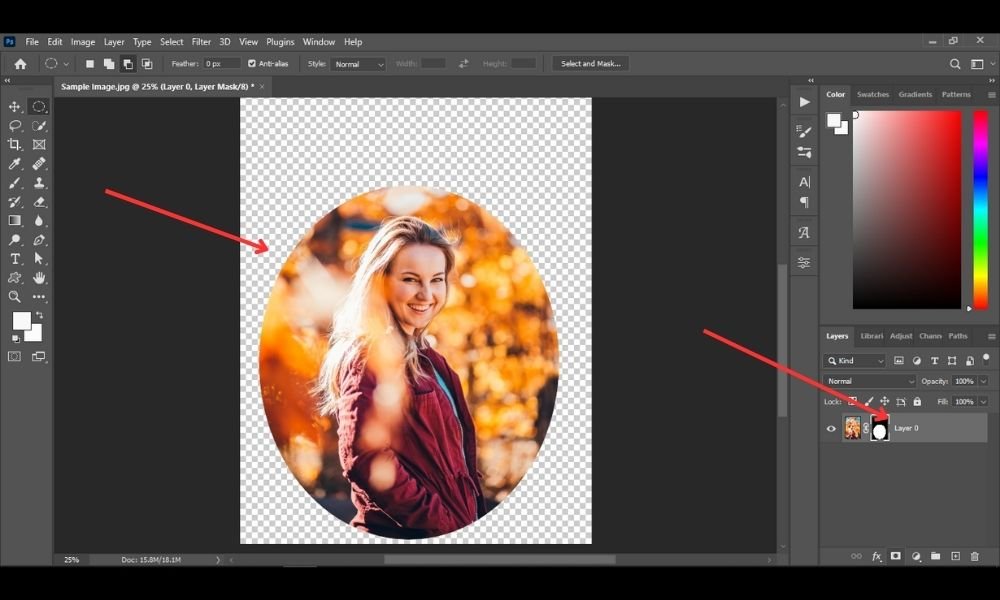Select the Path Selection tool
This screenshot has width=1000, height=600.
[39, 259]
